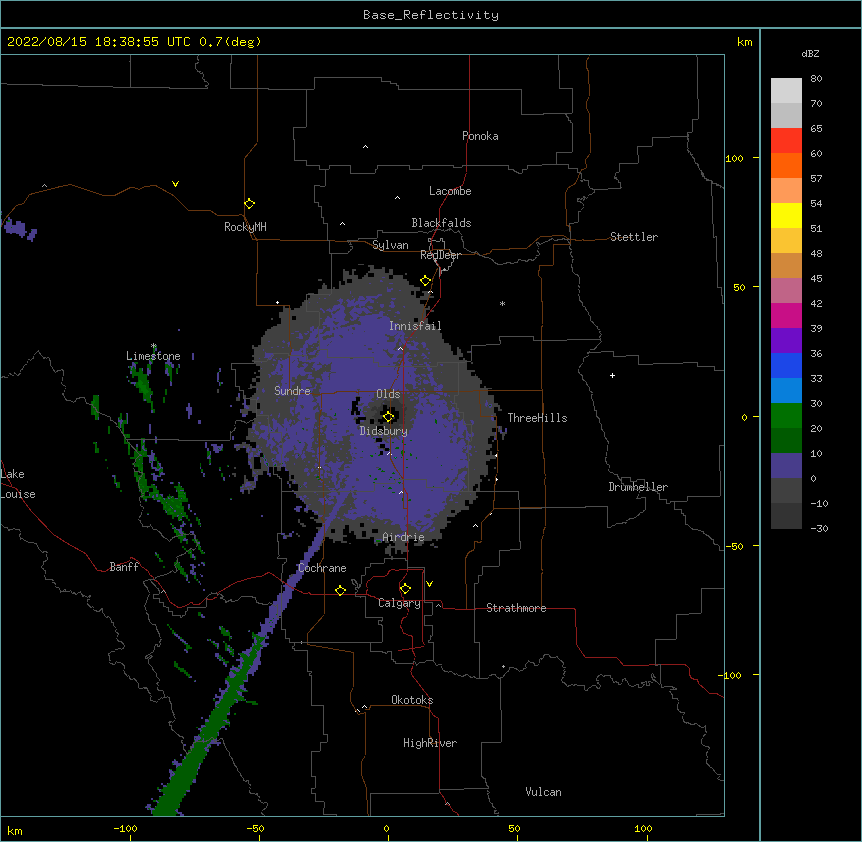Click the Sundre label

292,391
